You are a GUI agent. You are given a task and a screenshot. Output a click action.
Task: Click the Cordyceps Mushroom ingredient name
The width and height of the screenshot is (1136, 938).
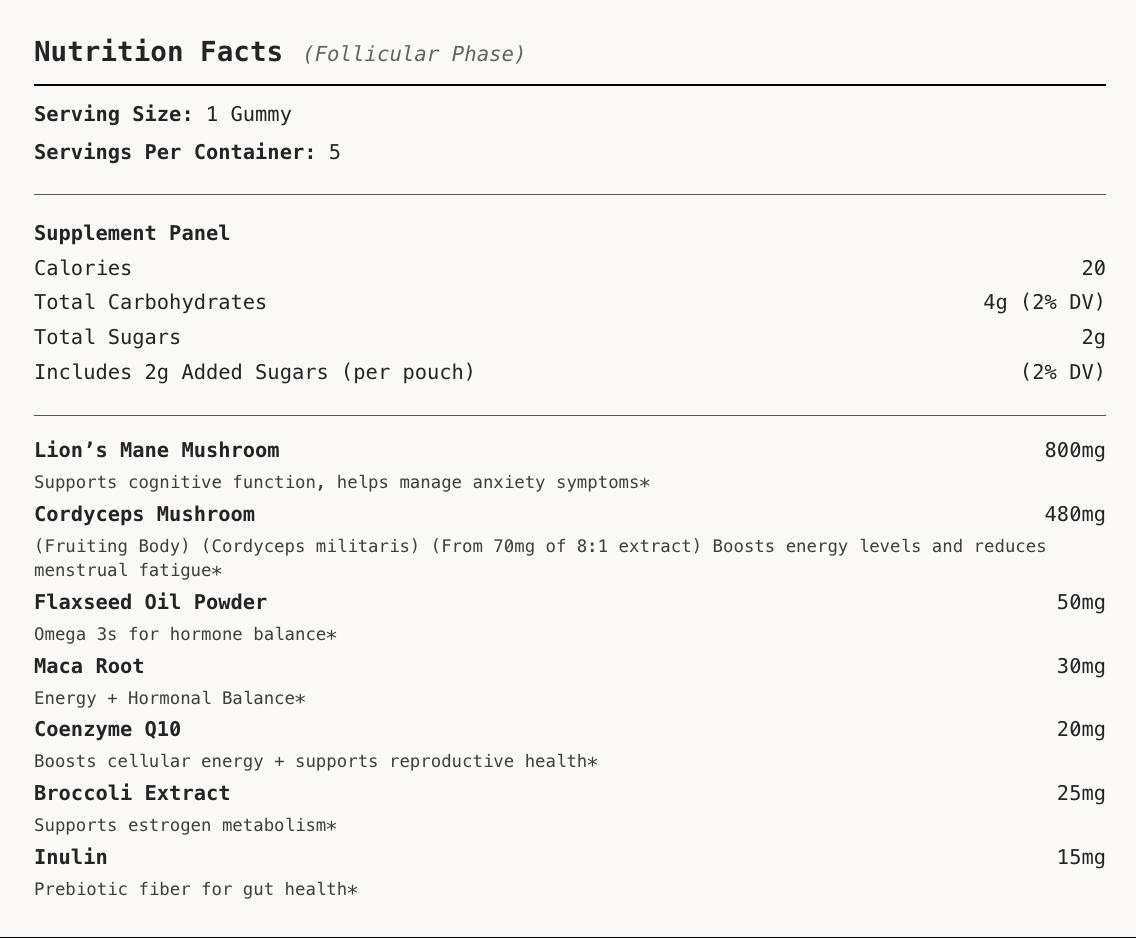tap(144, 514)
